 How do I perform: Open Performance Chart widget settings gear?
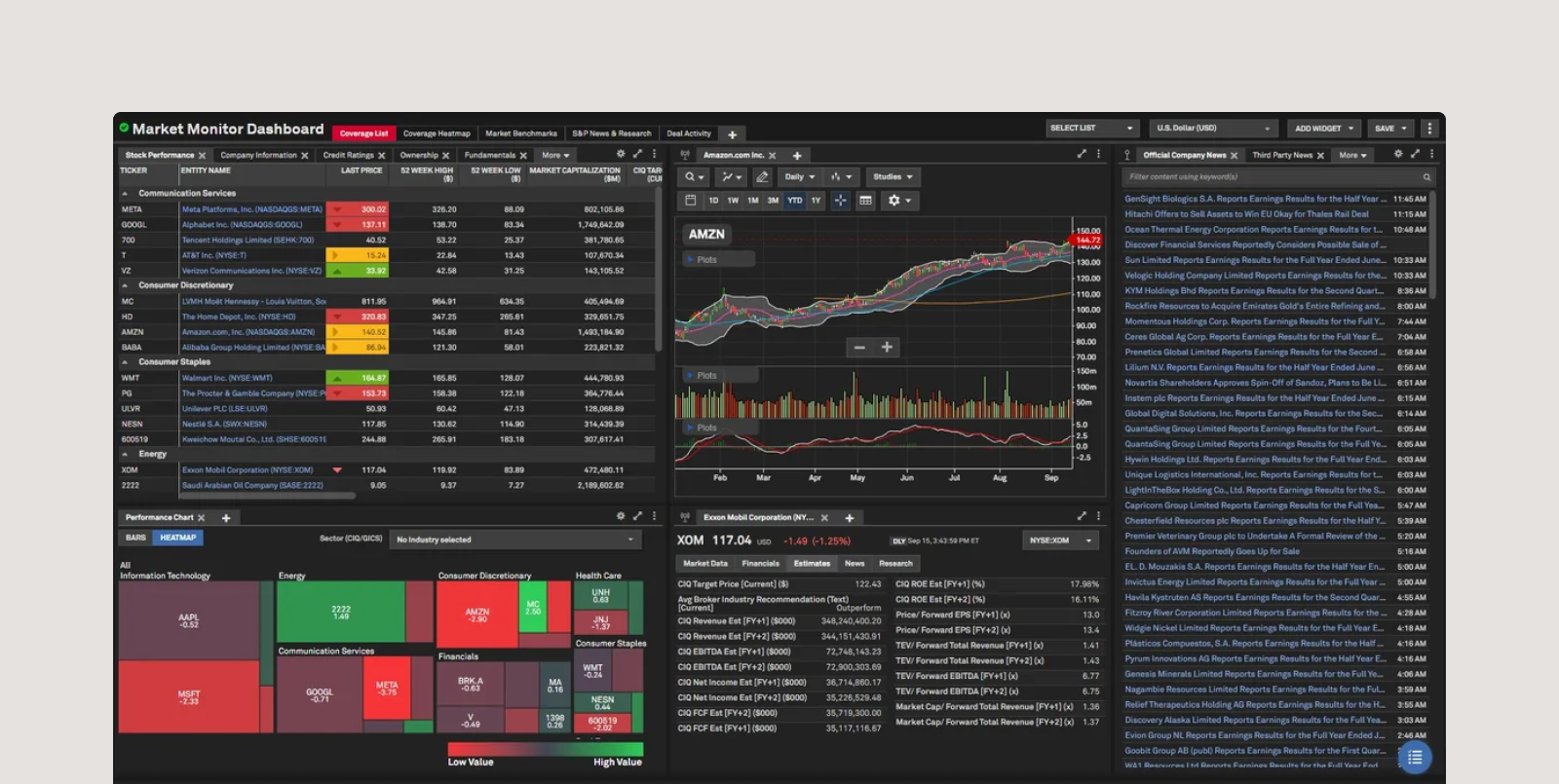pos(621,516)
